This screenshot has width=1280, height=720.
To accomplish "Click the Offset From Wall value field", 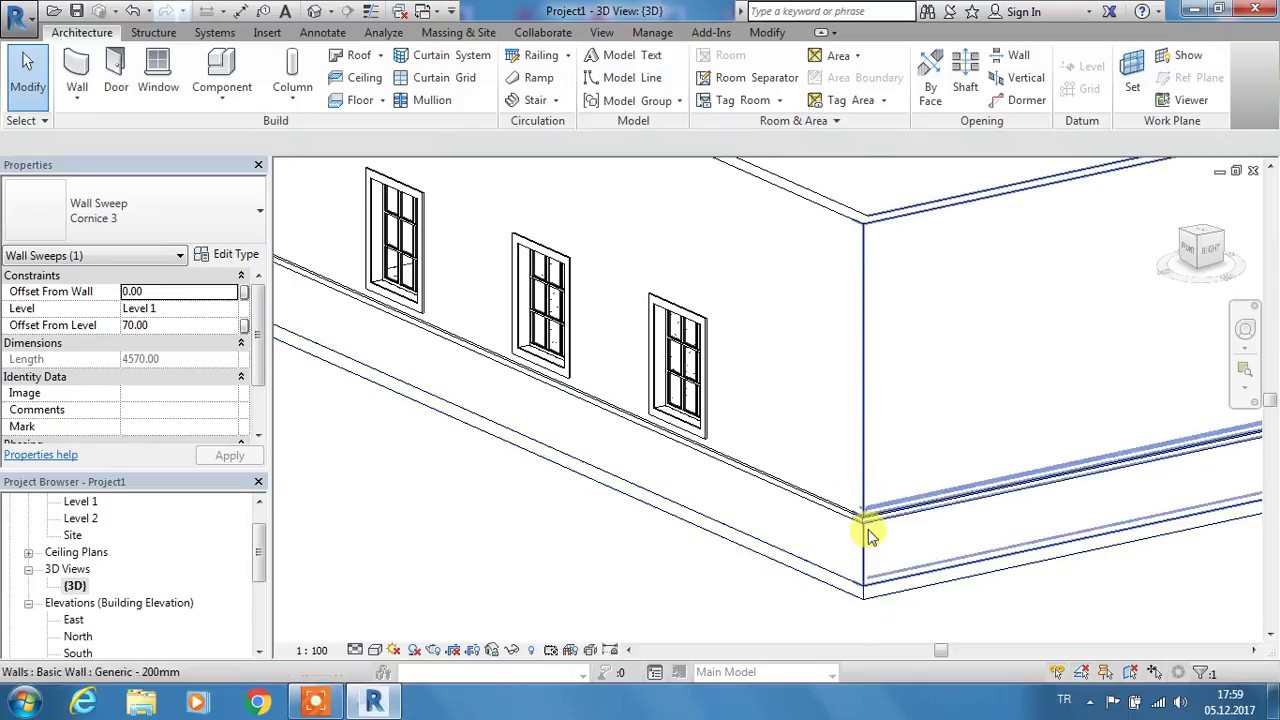I will pyautogui.click(x=179, y=292).
